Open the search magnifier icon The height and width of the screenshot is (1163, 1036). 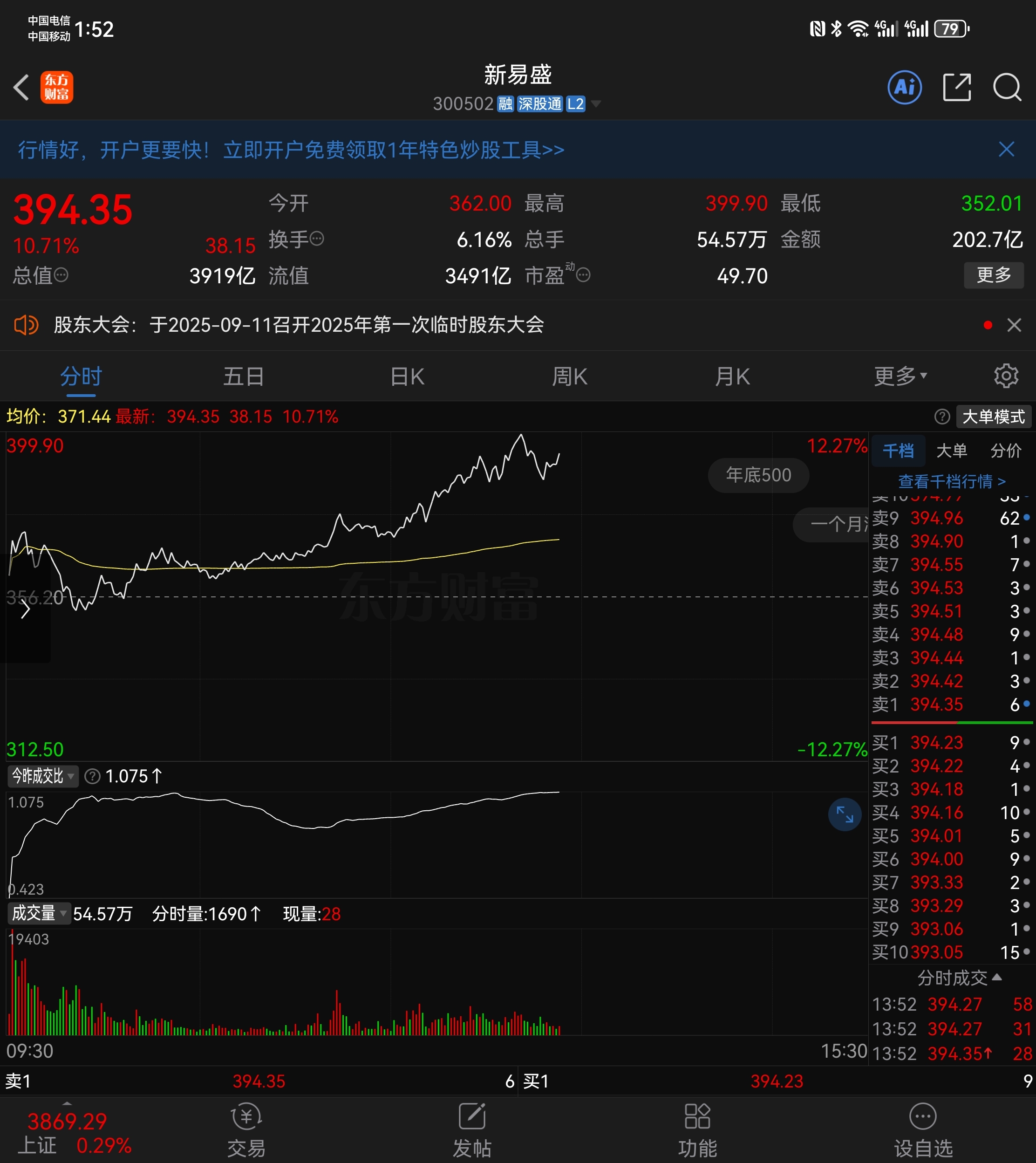point(1007,88)
